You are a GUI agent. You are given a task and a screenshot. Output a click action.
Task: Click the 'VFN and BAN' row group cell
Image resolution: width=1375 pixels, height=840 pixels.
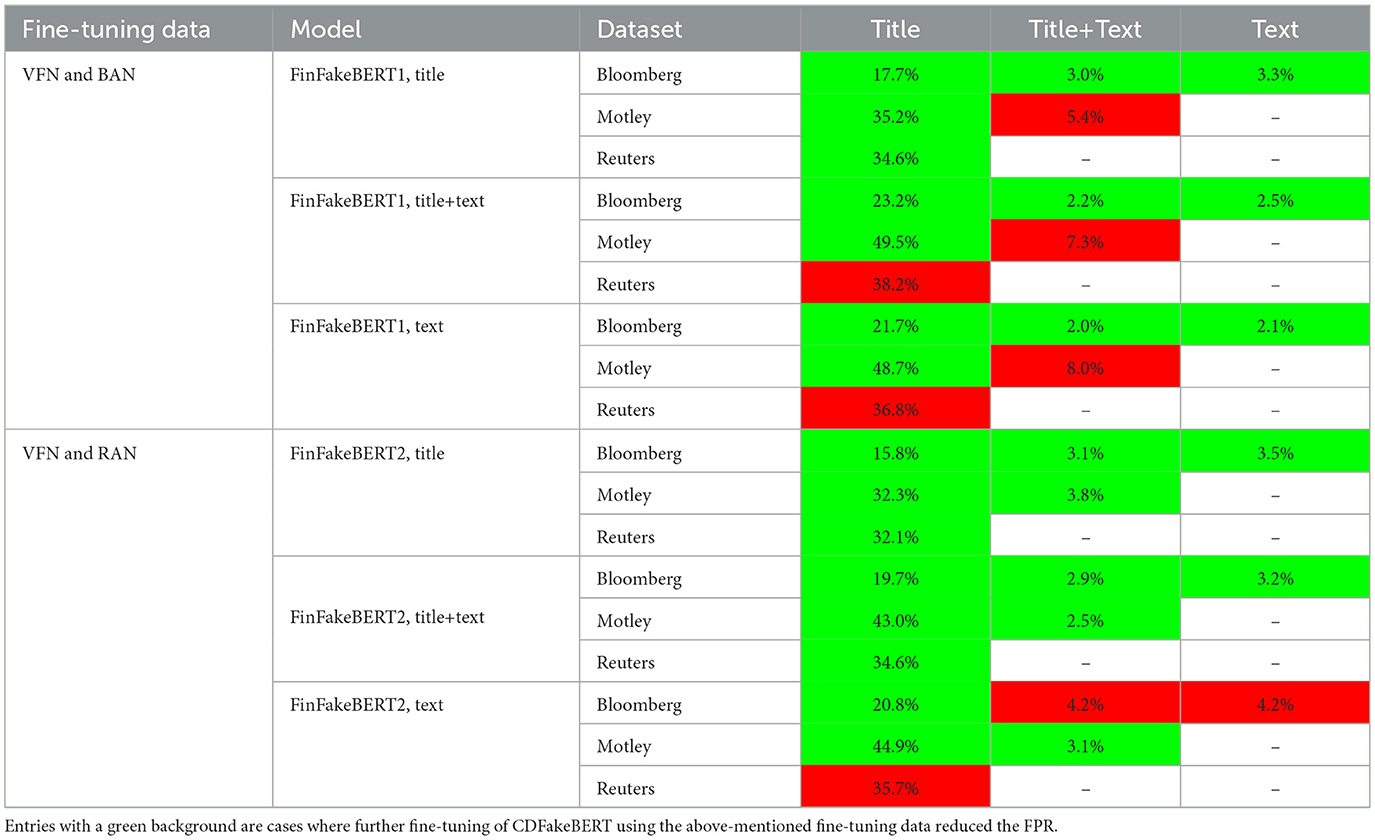point(77,74)
